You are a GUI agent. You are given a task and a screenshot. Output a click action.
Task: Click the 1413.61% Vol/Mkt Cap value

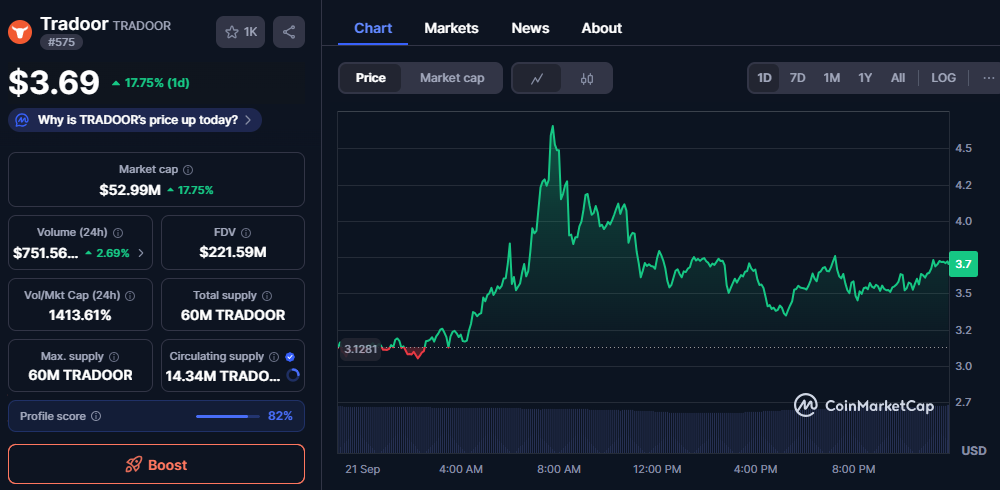80,315
